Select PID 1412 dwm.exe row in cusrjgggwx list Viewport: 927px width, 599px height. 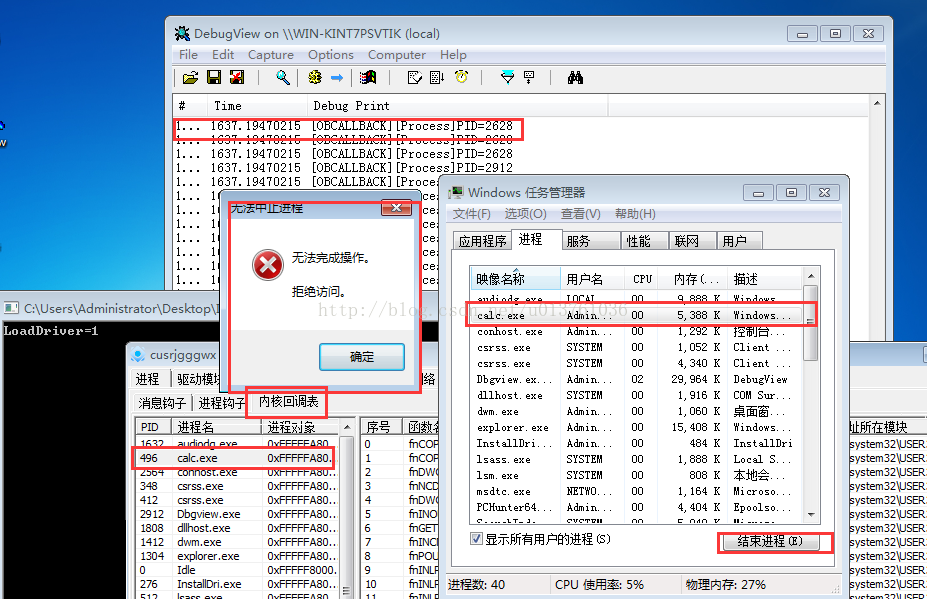pyautogui.click(x=237, y=542)
